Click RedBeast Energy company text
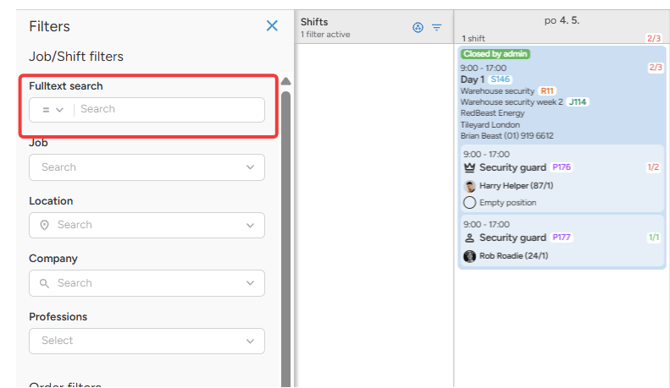670x388 pixels. pos(492,113)
